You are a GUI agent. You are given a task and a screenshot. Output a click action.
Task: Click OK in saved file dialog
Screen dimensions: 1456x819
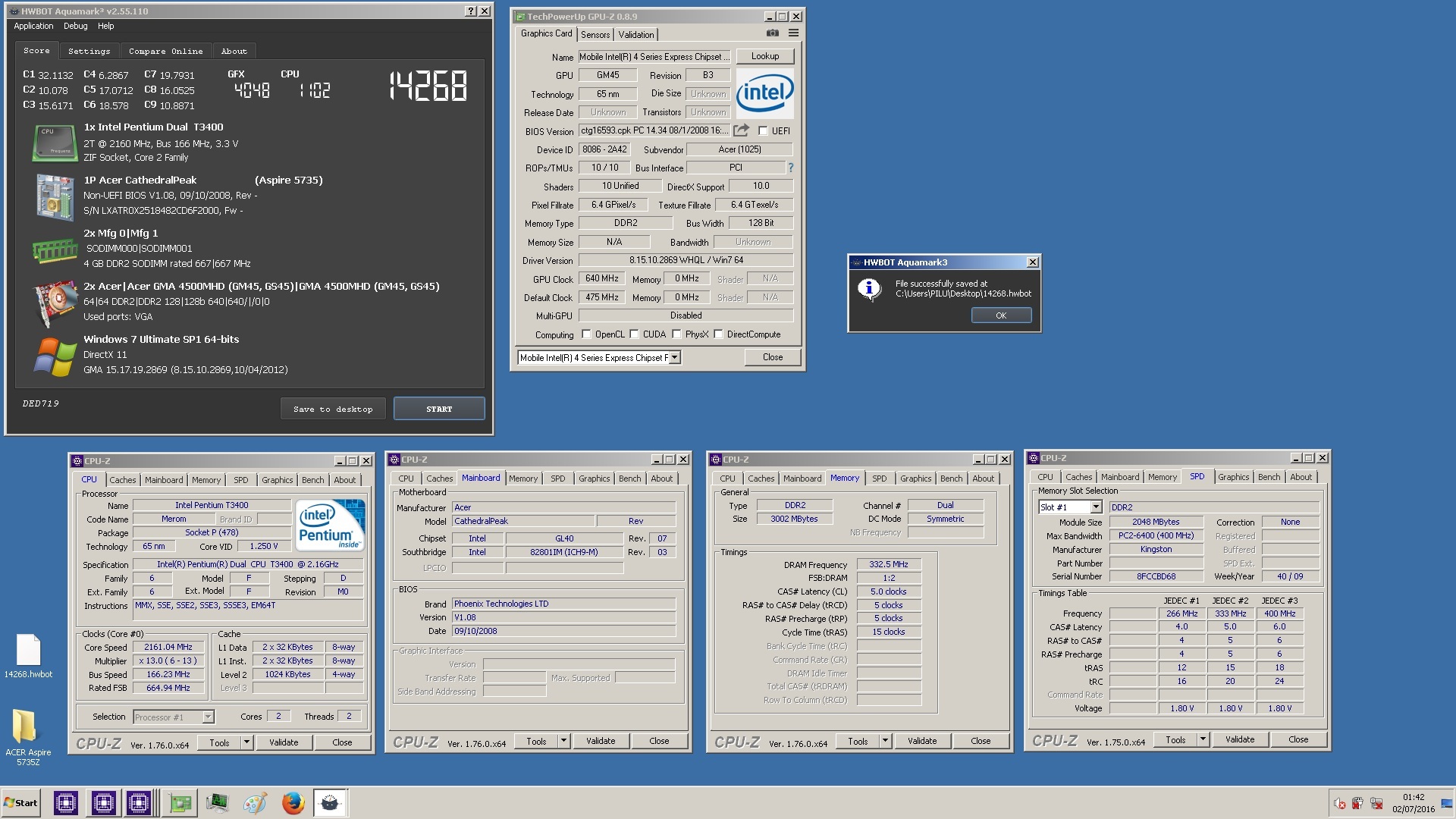point(1001,315)
